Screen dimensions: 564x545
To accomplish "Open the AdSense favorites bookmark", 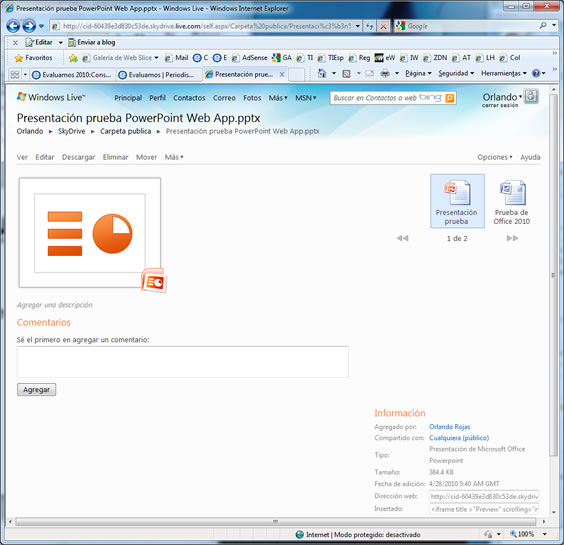I will tap(250, 58).
